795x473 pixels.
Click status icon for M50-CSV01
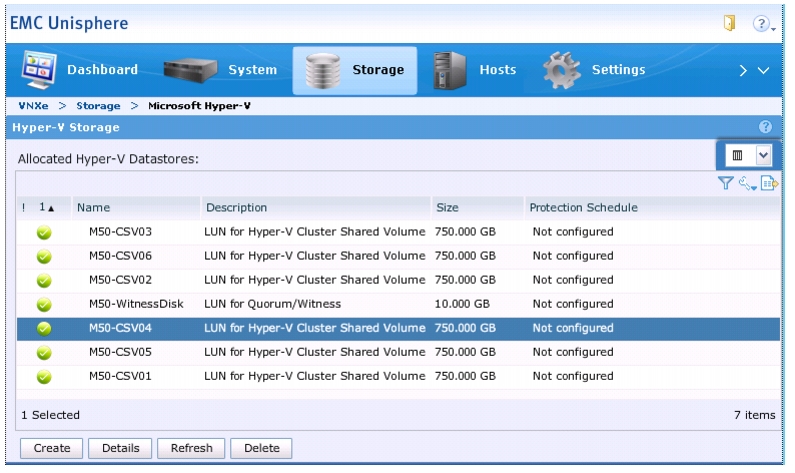(x=44, y=377)
